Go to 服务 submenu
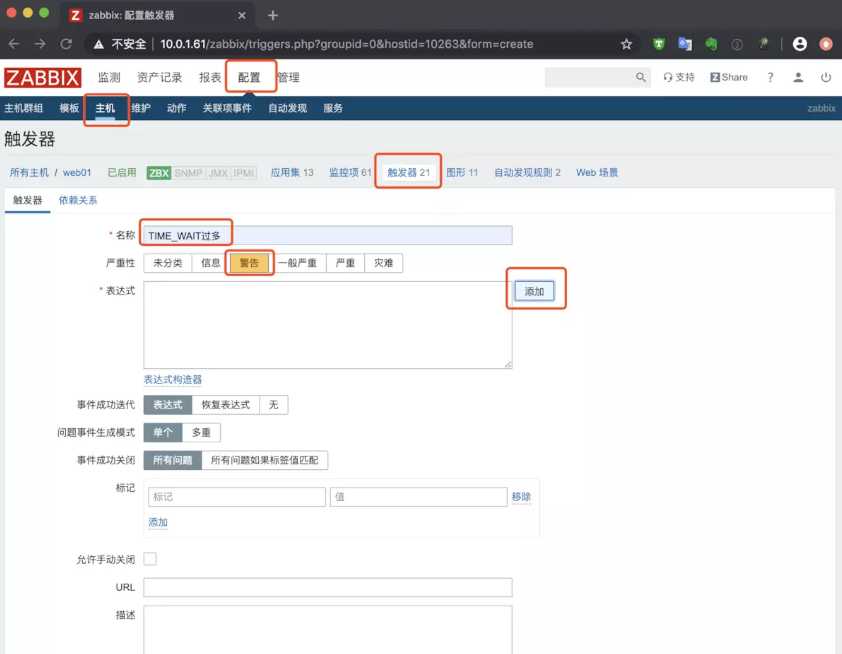The image size is (842, 654). 333,108
